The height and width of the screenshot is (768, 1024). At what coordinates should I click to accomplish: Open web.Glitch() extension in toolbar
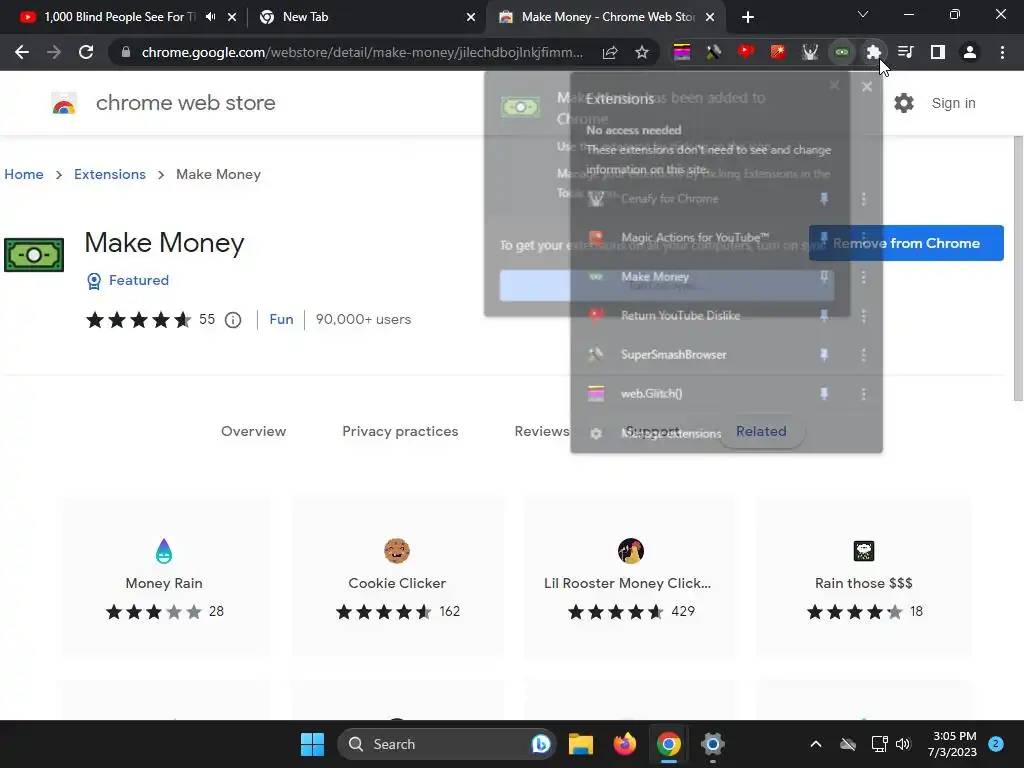[x=682, y=52]
